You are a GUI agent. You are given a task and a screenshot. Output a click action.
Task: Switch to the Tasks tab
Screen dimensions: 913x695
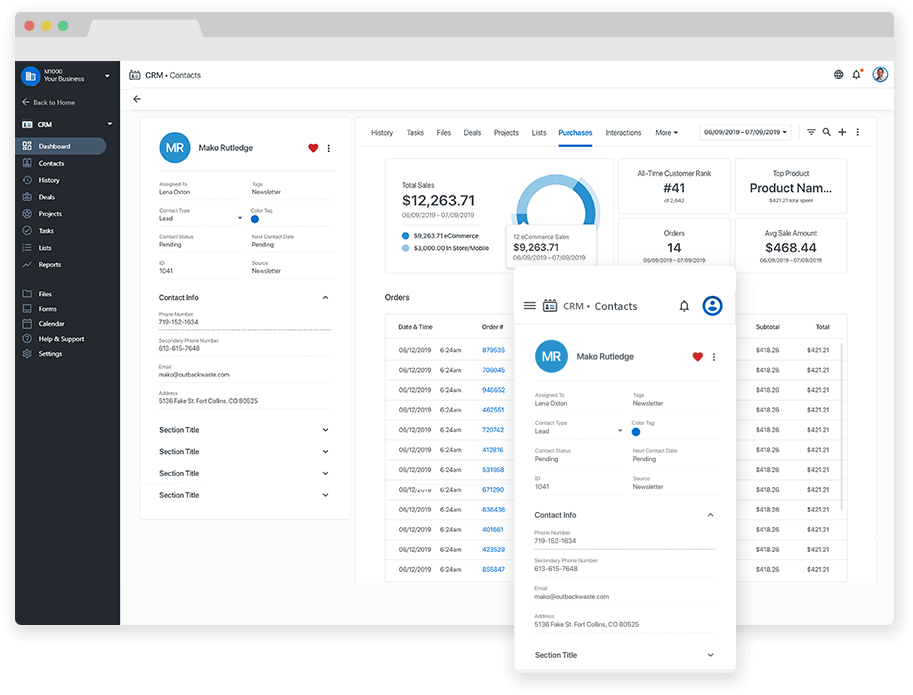click(415, 133)
